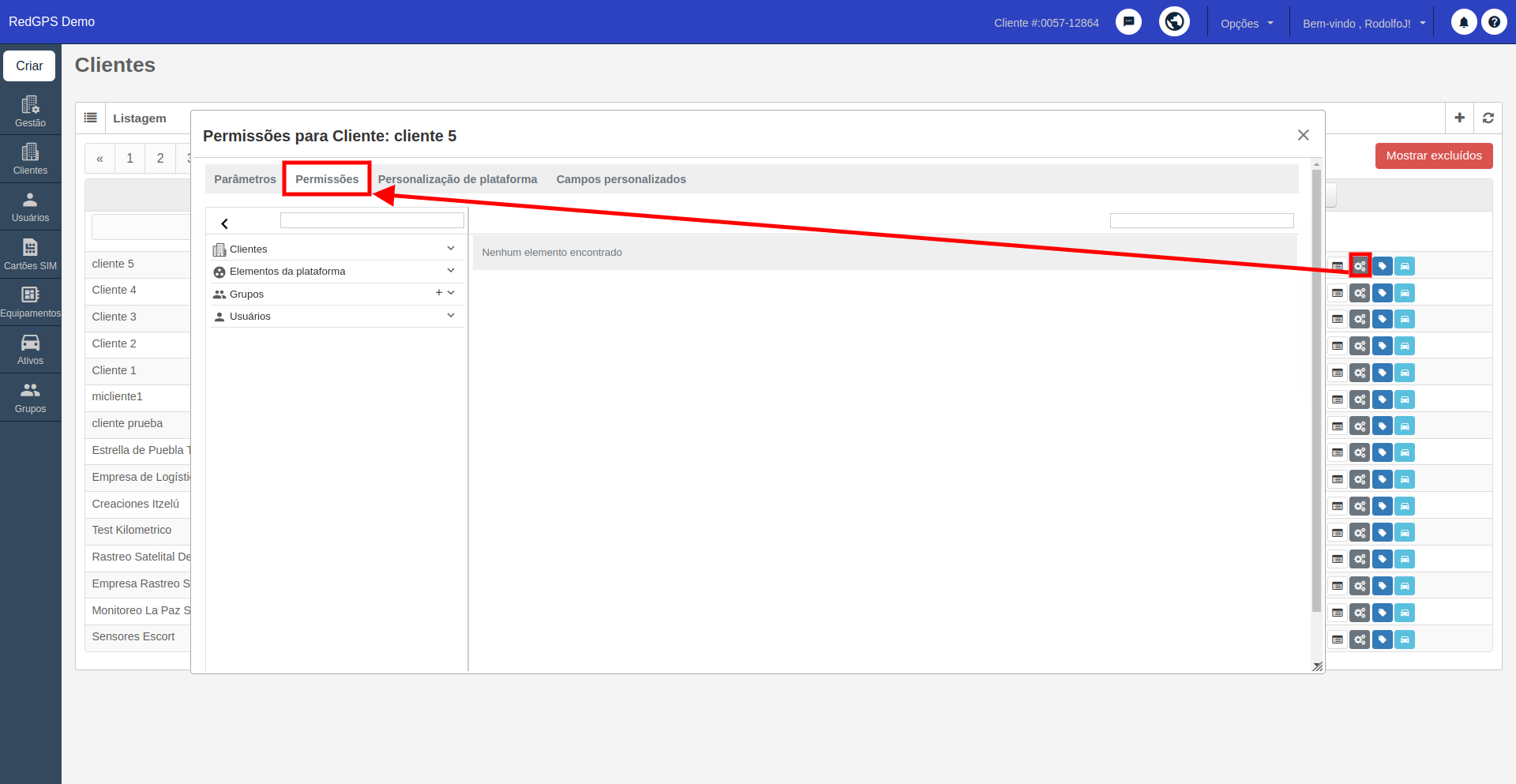Open the Ativos sidebar section
Viewport: 1516px width, 784px height.
(x=30, y=350)
